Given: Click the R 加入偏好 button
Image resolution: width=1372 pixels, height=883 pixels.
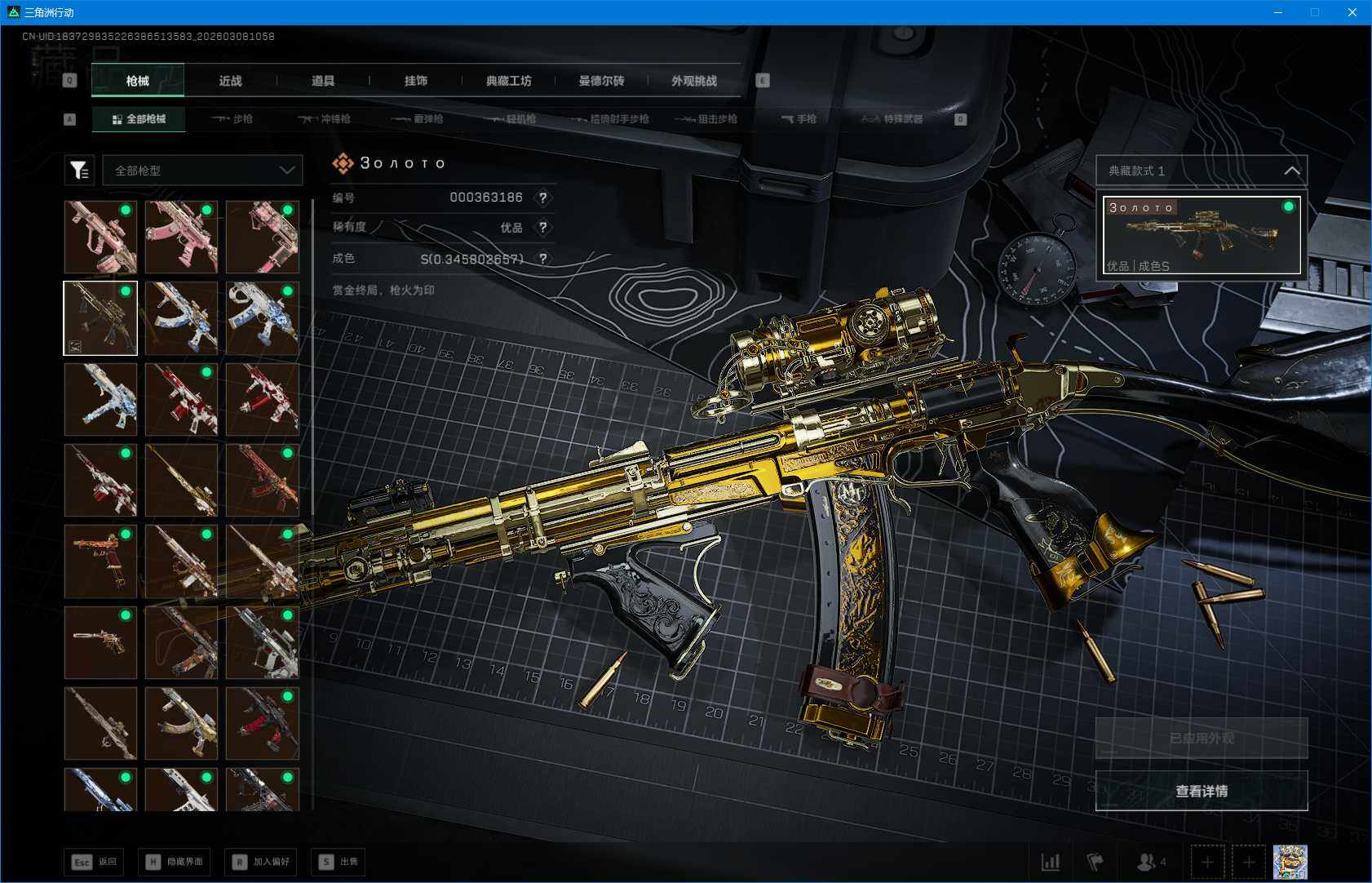Looking at the screenshot, I should [262, 862].
